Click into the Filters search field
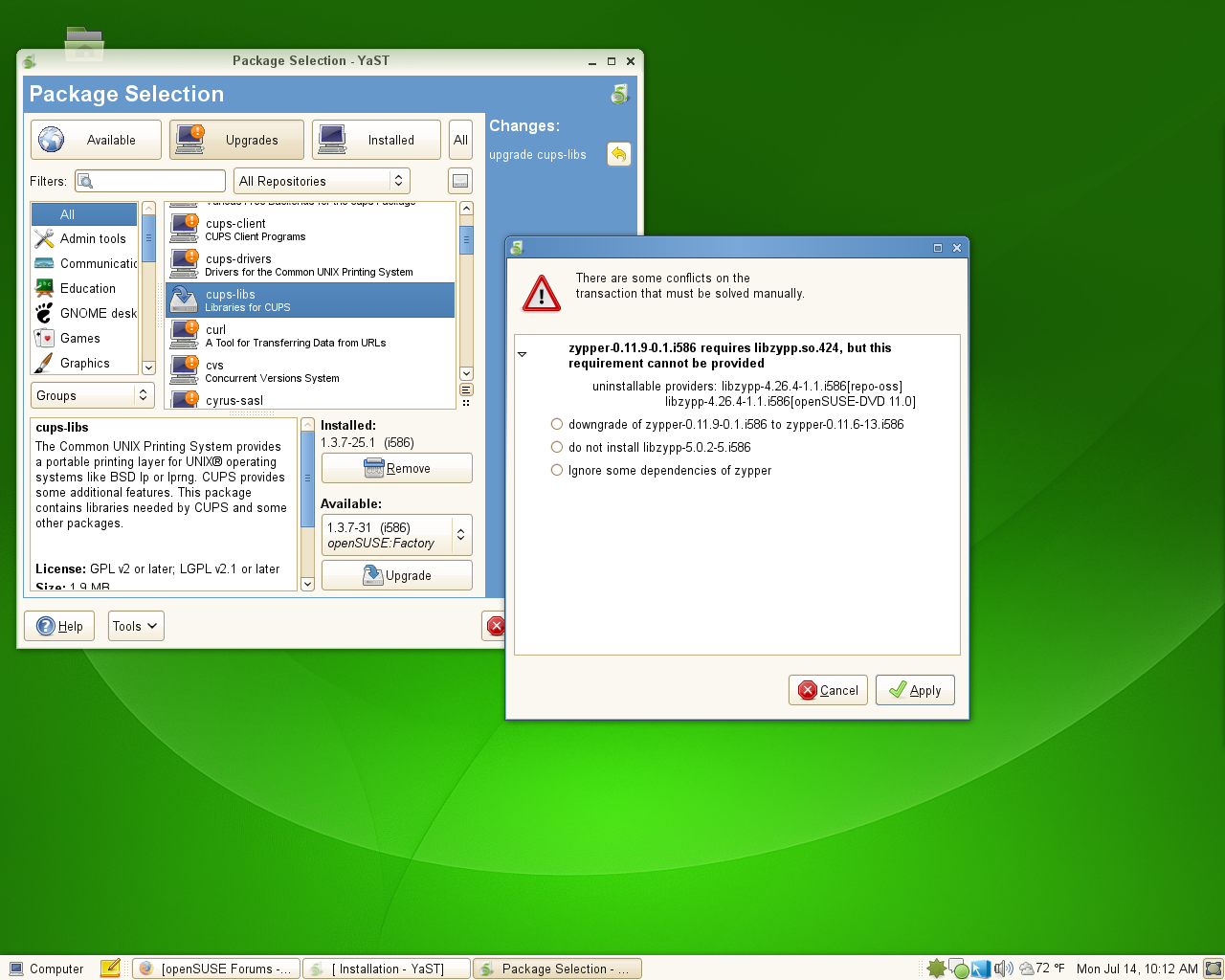This screenshot has width=1225, height=980. tap(150, 181)
